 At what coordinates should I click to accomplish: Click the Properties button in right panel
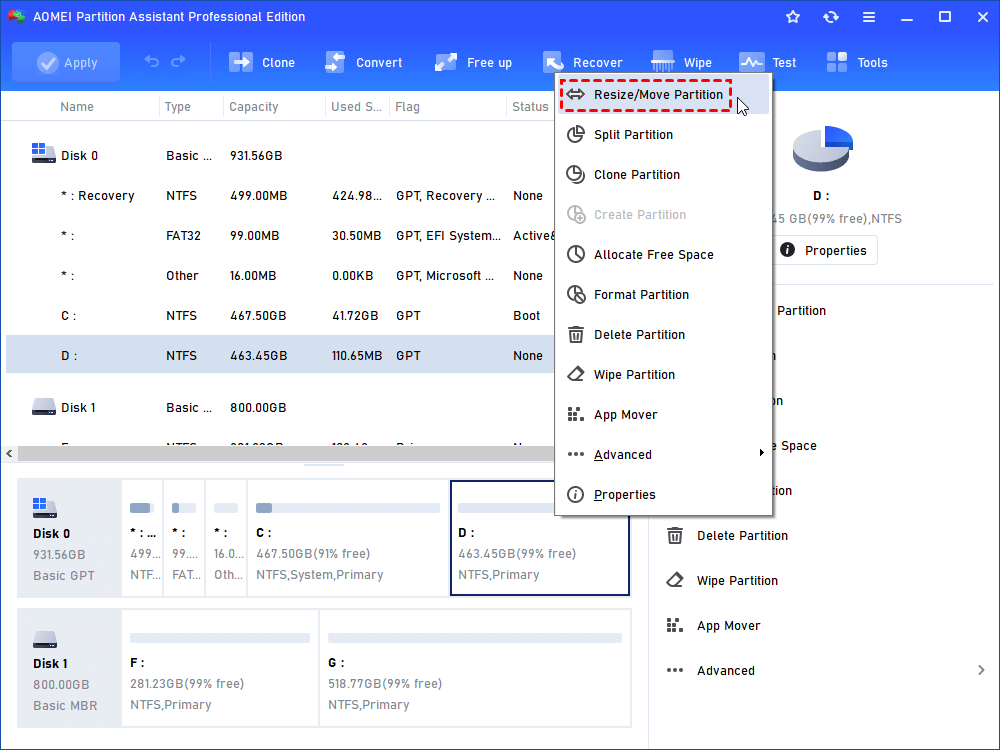click(x=824, y=250)
